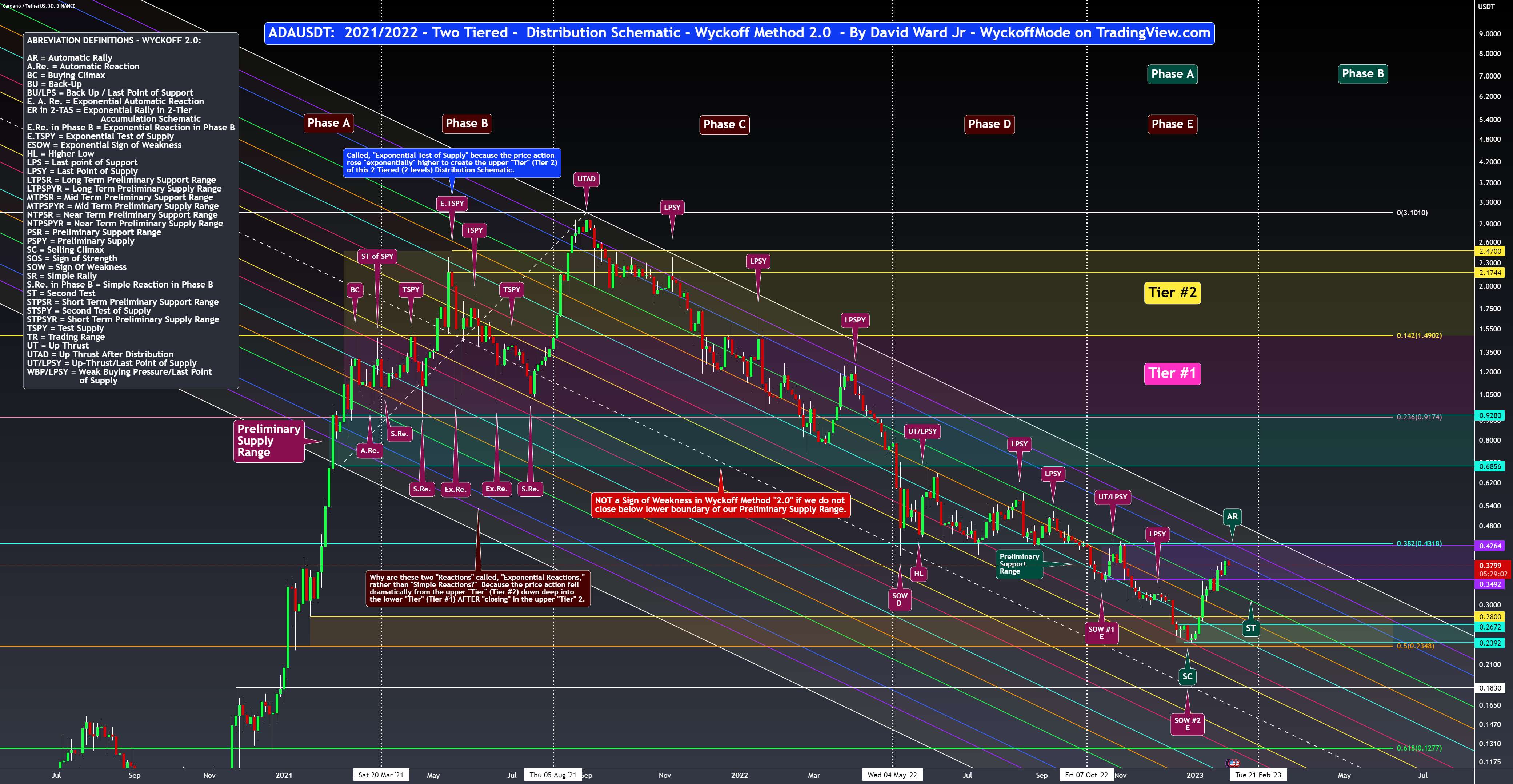Select the green Phase B label
The image size is (1513, 784).
pos(1362,74)
